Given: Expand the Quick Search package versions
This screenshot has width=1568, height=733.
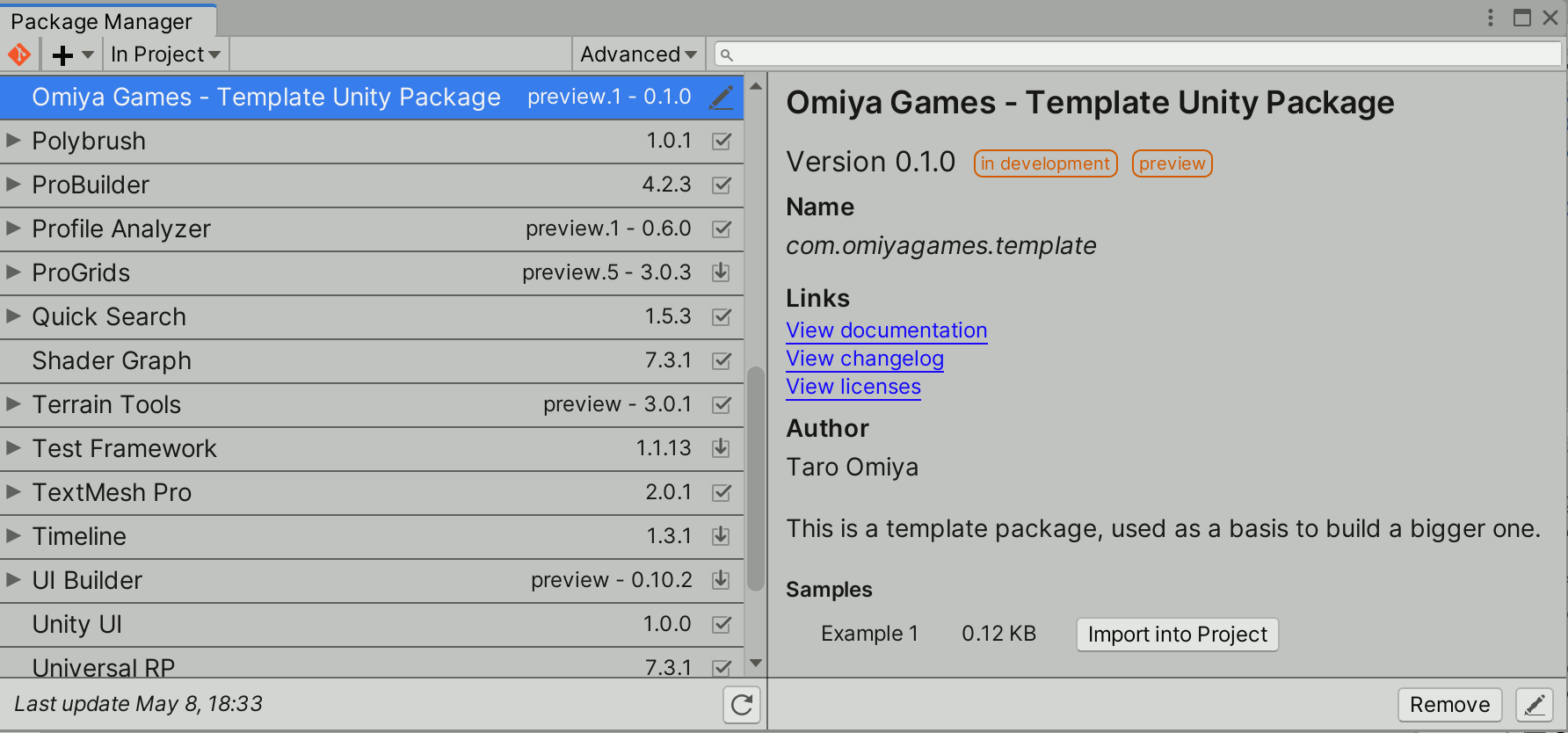Looking at the screenshot, I should [13, 316].
